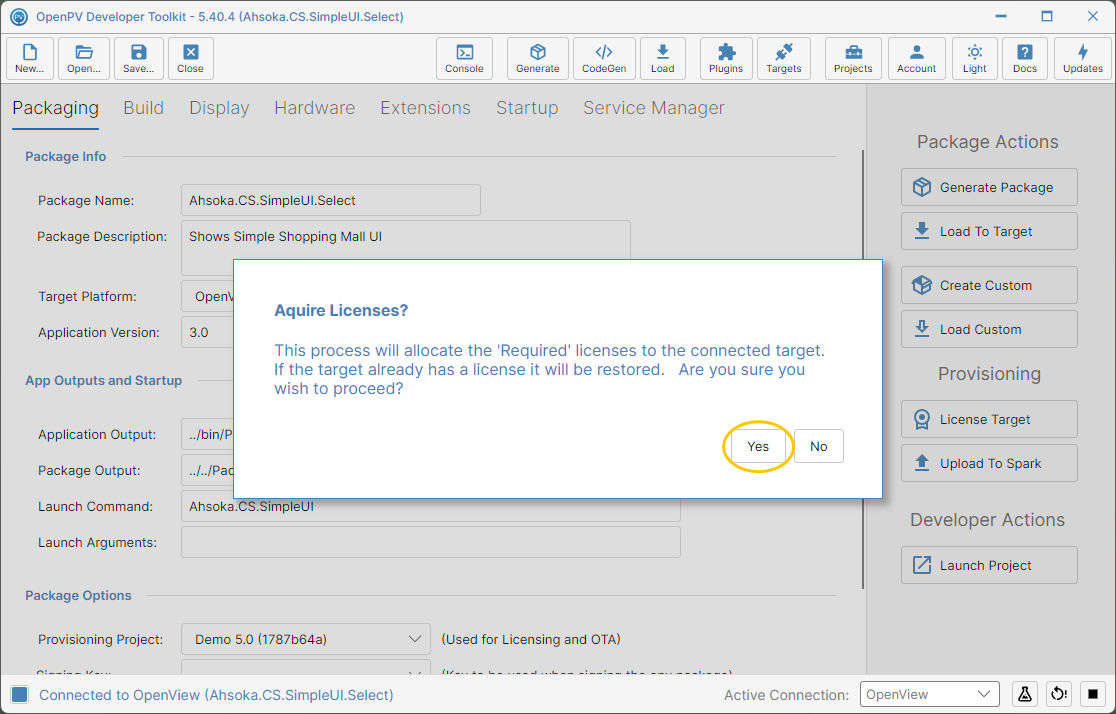Click the restart icon in status bar
This screenshot has width=1116, height=714.
click(x=1059, y=694)
